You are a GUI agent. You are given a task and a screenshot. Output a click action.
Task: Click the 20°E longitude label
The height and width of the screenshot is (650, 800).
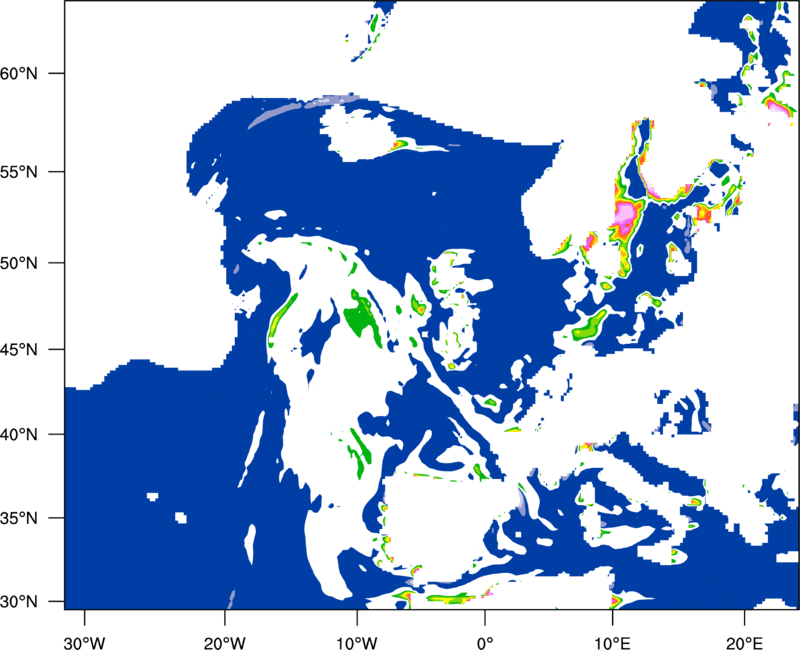(744, 643)
